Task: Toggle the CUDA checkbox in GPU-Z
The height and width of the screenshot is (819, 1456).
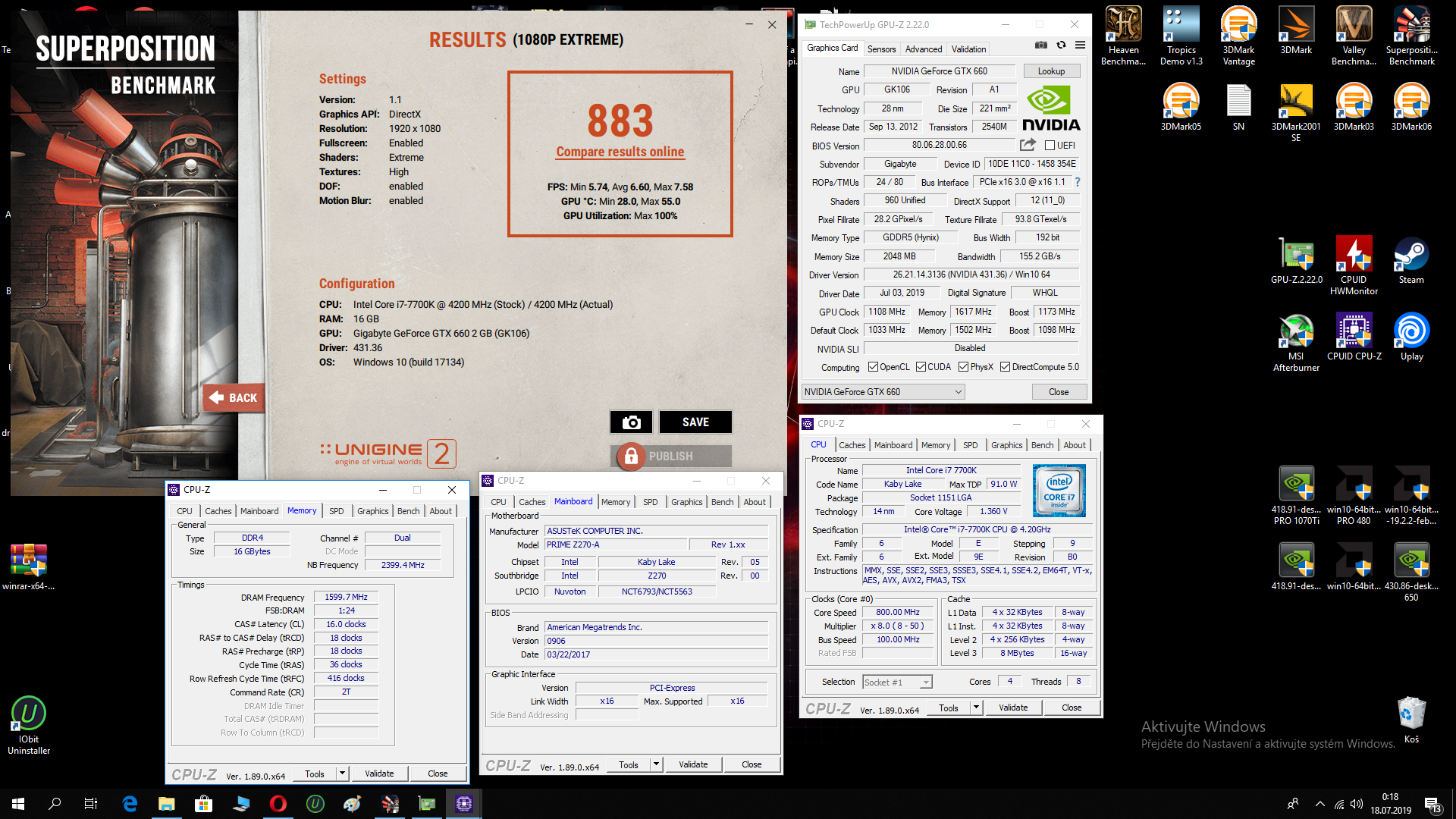Action: [921, 367]
